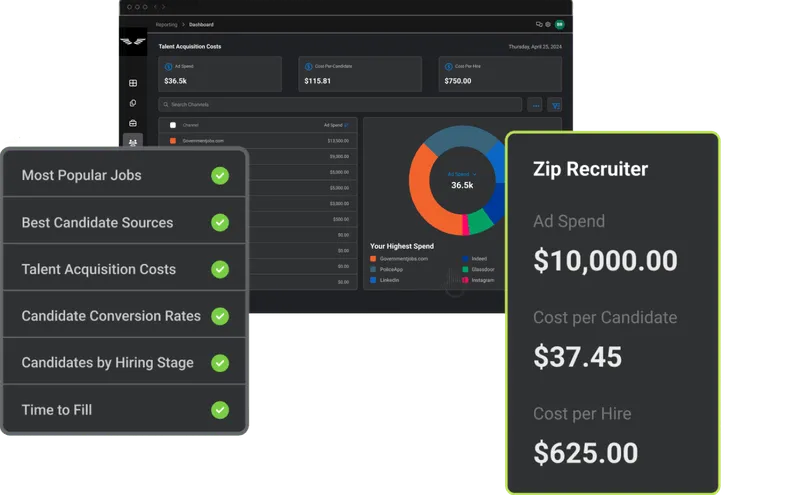This screenshot has width=800, height=495.
Task: Click the orange swatch in Governmentjobs.com table row
Action: (173, 141)
